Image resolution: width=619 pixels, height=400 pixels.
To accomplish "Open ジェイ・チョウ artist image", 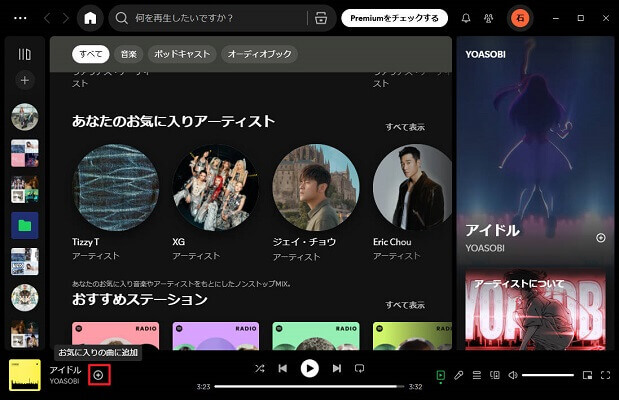I will pyautogui.click(x=316, y=188).
